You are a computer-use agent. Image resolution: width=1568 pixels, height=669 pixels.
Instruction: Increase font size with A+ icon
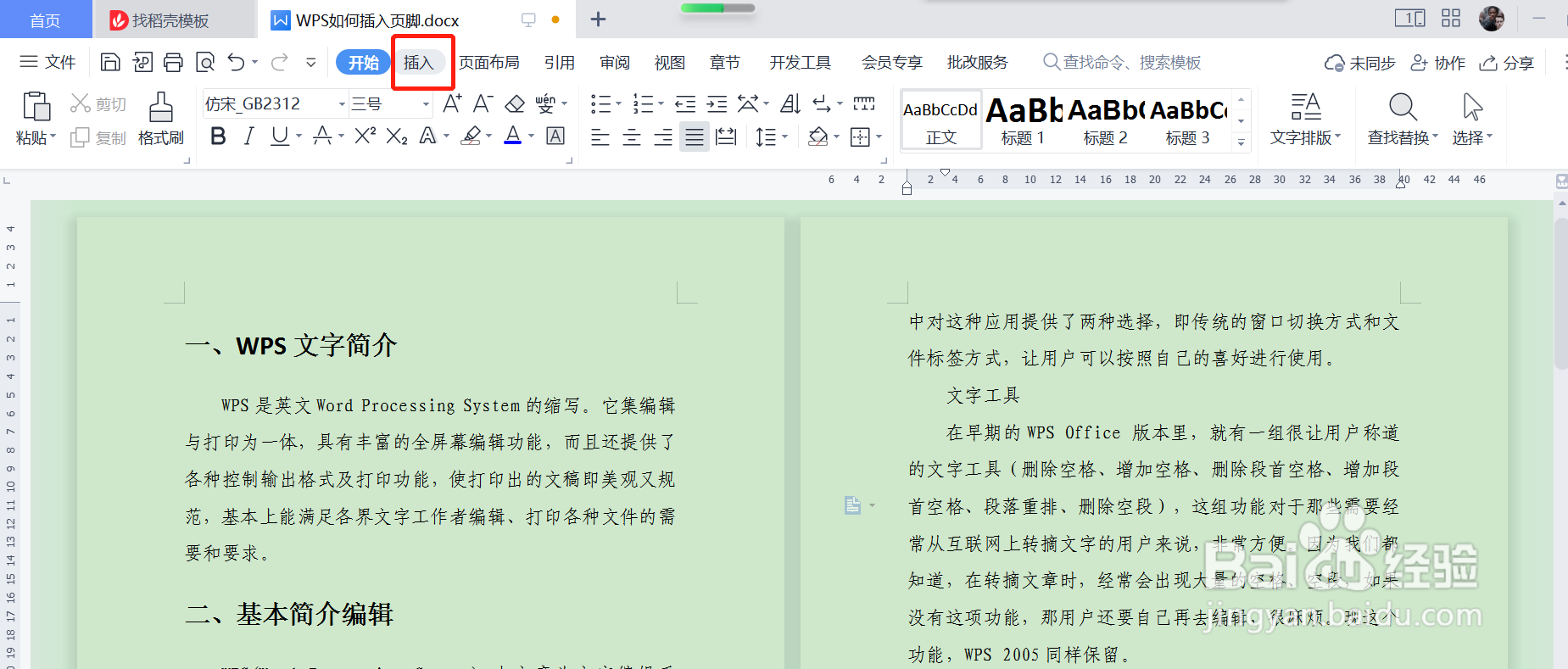point(452,103)
